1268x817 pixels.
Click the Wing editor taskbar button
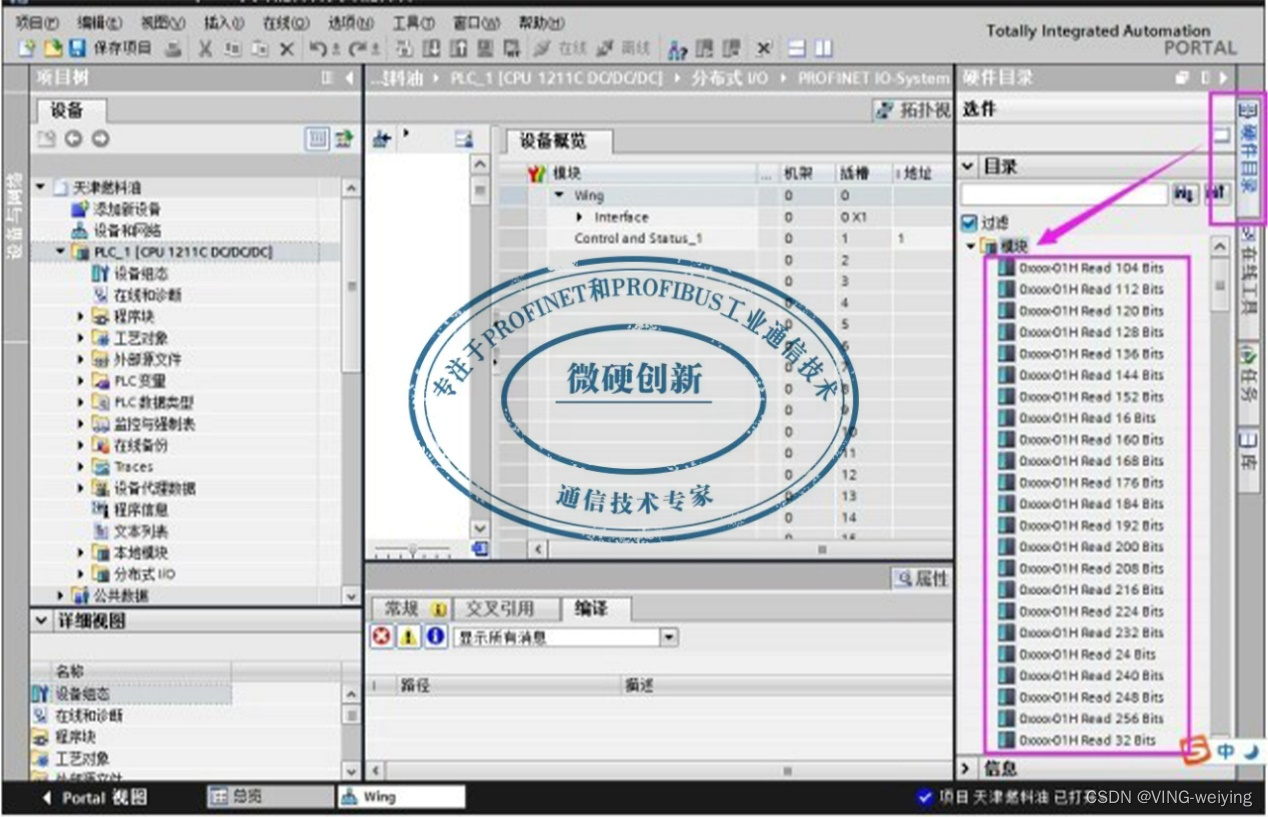coord(400,797)
